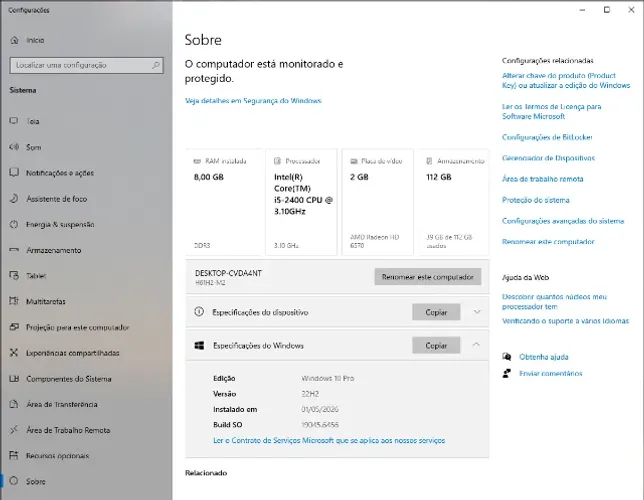Image resolution: width=644 pixels, height=500 pixels.
Task: Click the Projeção para este computador icon
Action: pyautogui.click(x=14, y=327)
